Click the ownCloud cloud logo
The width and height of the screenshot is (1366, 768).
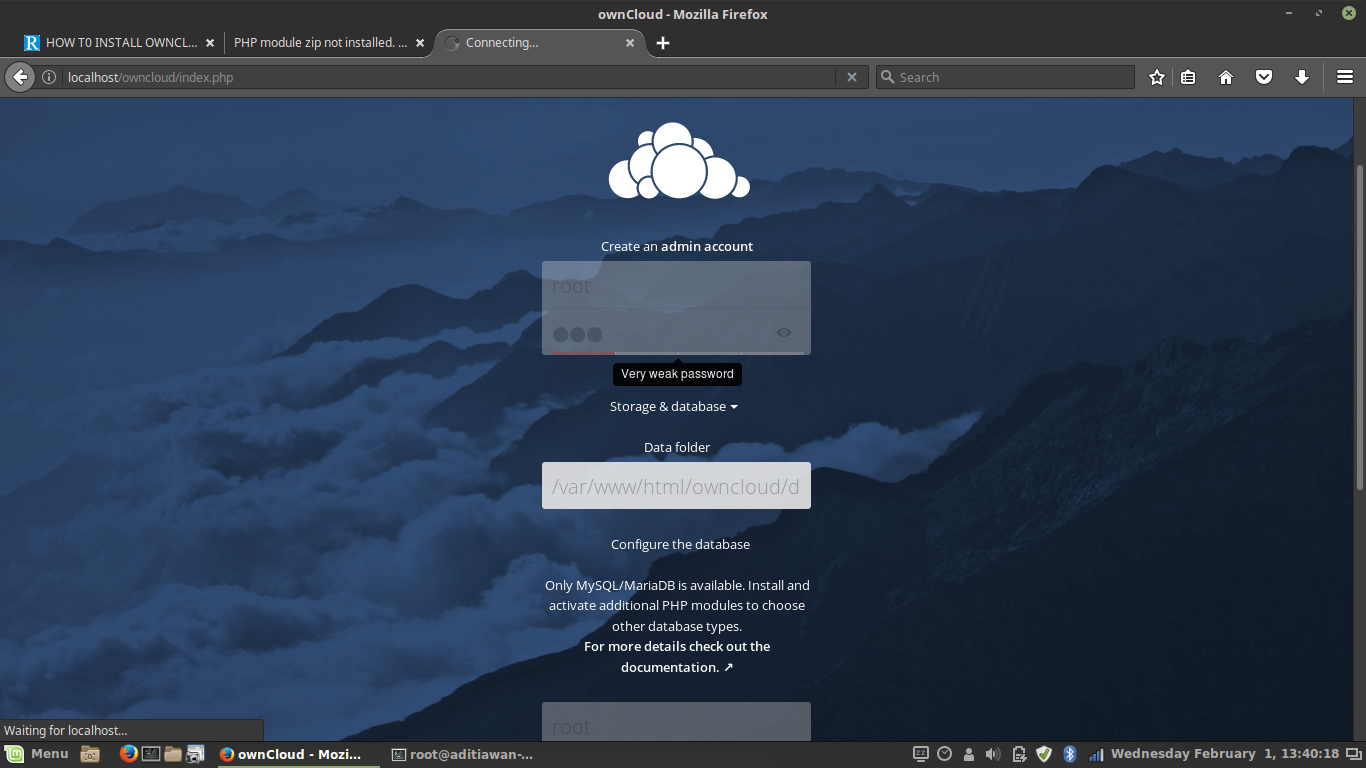(679, 160)
